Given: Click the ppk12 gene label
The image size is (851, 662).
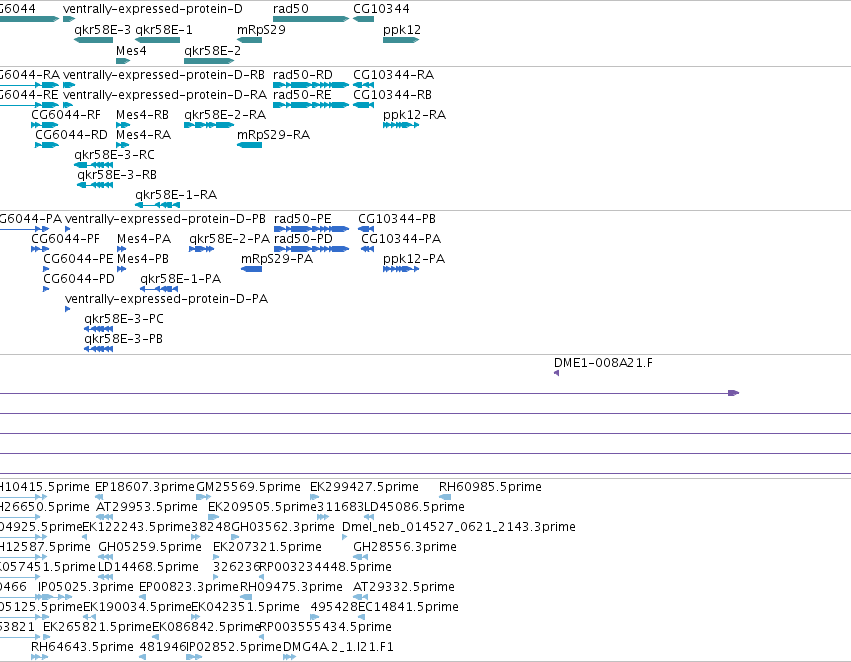Looking at the screenshot, I should tap(402, 30).
